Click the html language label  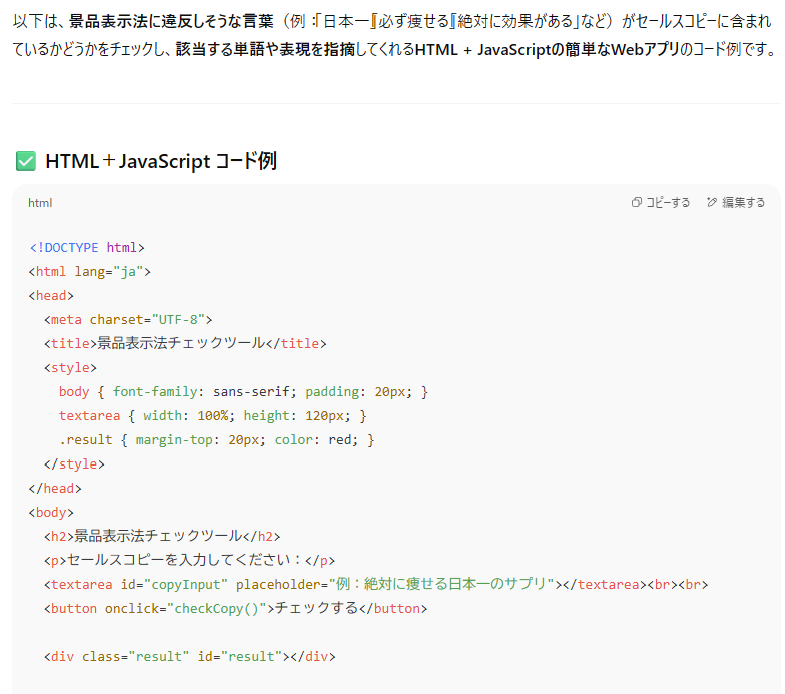click(40, 203)
